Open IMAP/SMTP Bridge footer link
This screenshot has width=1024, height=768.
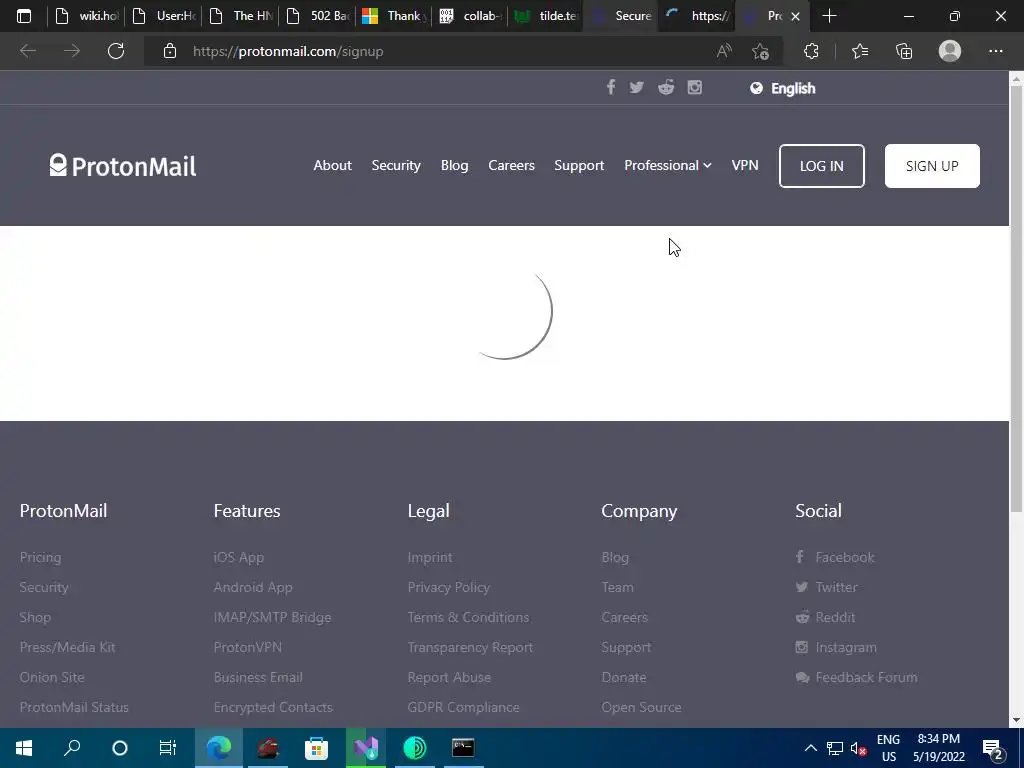point(272,617)
